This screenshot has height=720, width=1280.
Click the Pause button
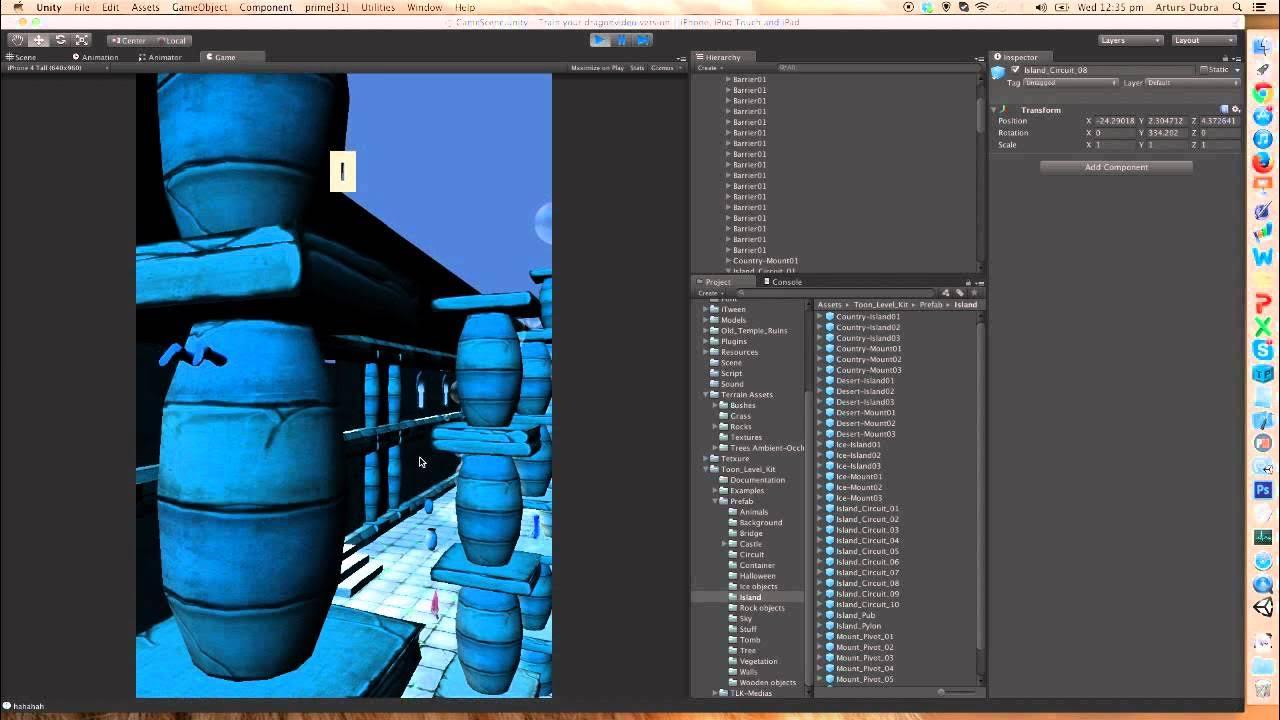pyautogui.click(x=621, y=40)
